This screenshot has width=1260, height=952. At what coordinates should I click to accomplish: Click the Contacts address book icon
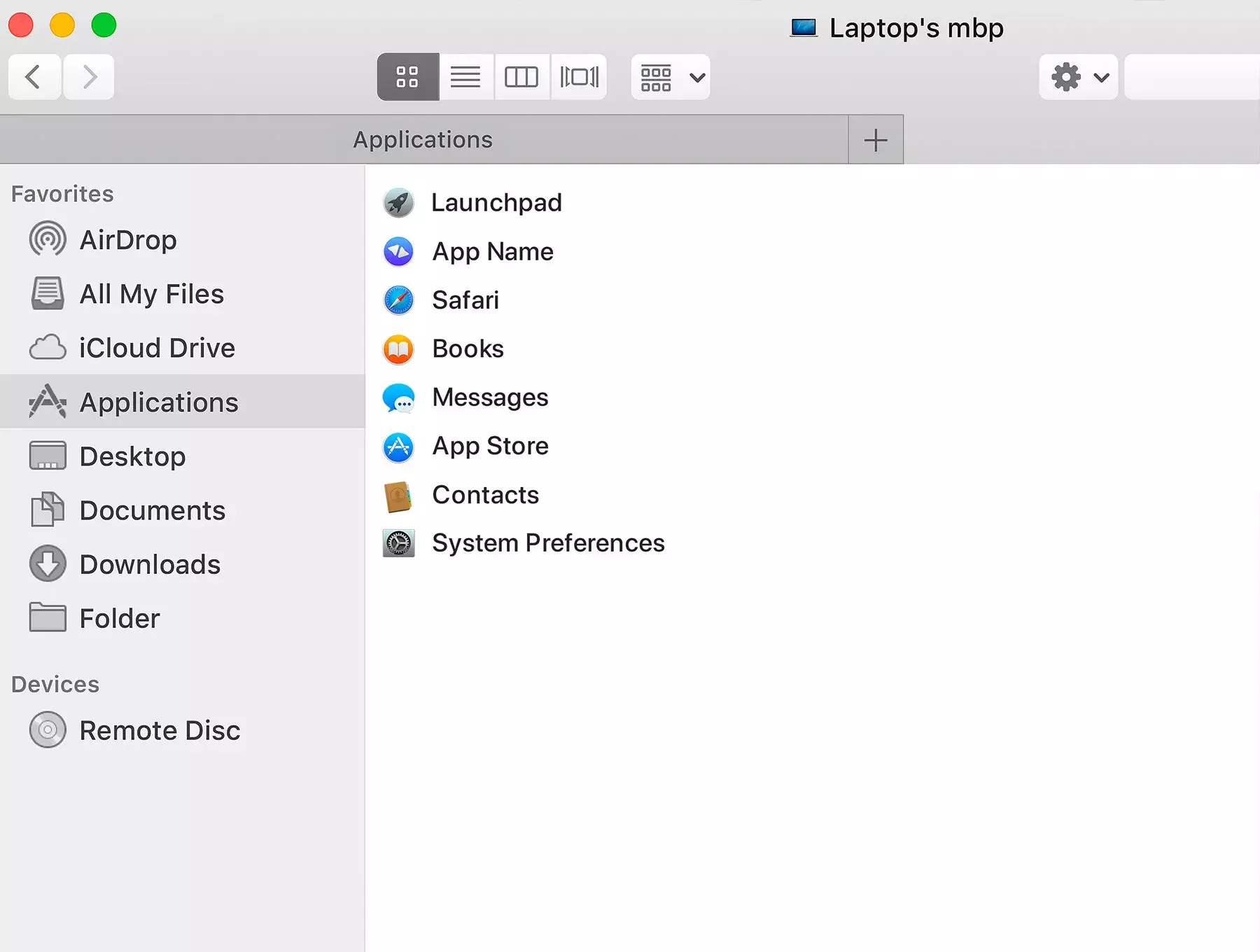click(x=398, y=496)
